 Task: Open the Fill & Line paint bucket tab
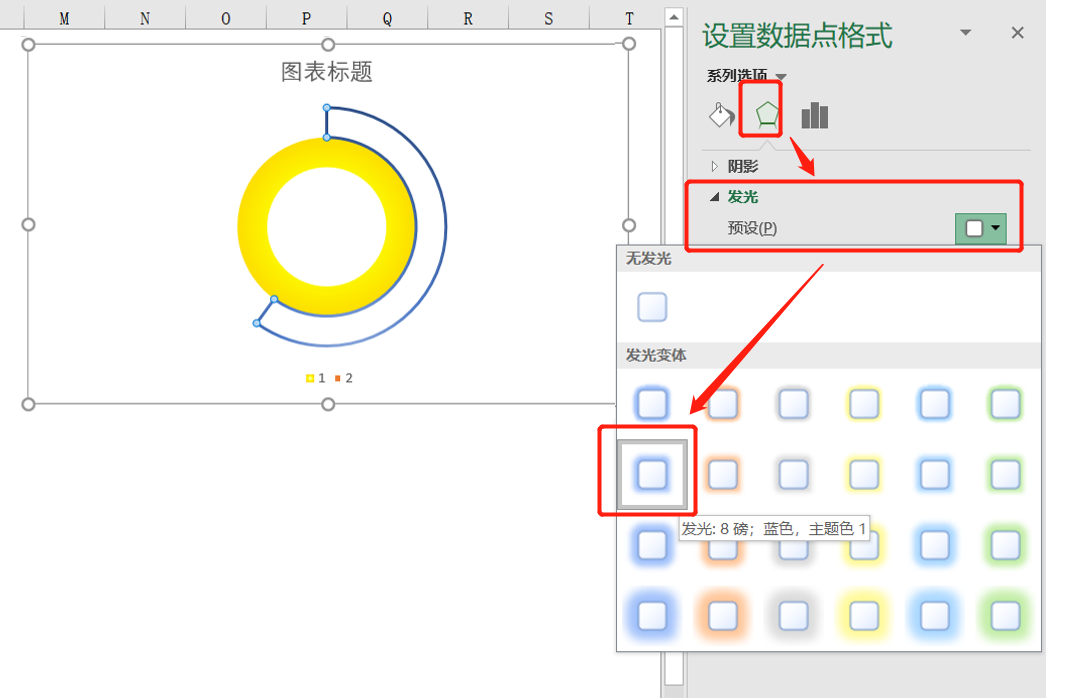coord(721,115)
